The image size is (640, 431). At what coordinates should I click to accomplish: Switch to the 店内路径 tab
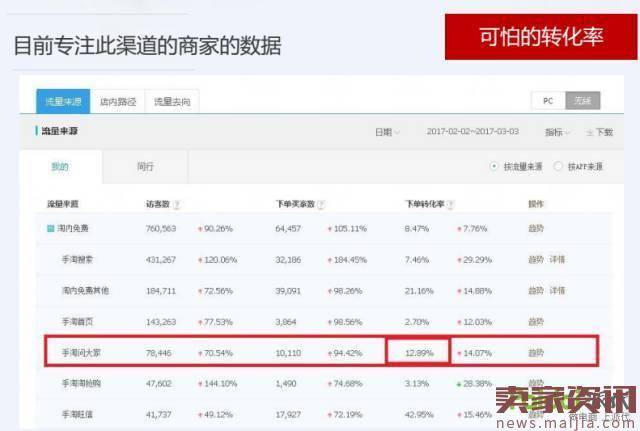coord(118,101)
